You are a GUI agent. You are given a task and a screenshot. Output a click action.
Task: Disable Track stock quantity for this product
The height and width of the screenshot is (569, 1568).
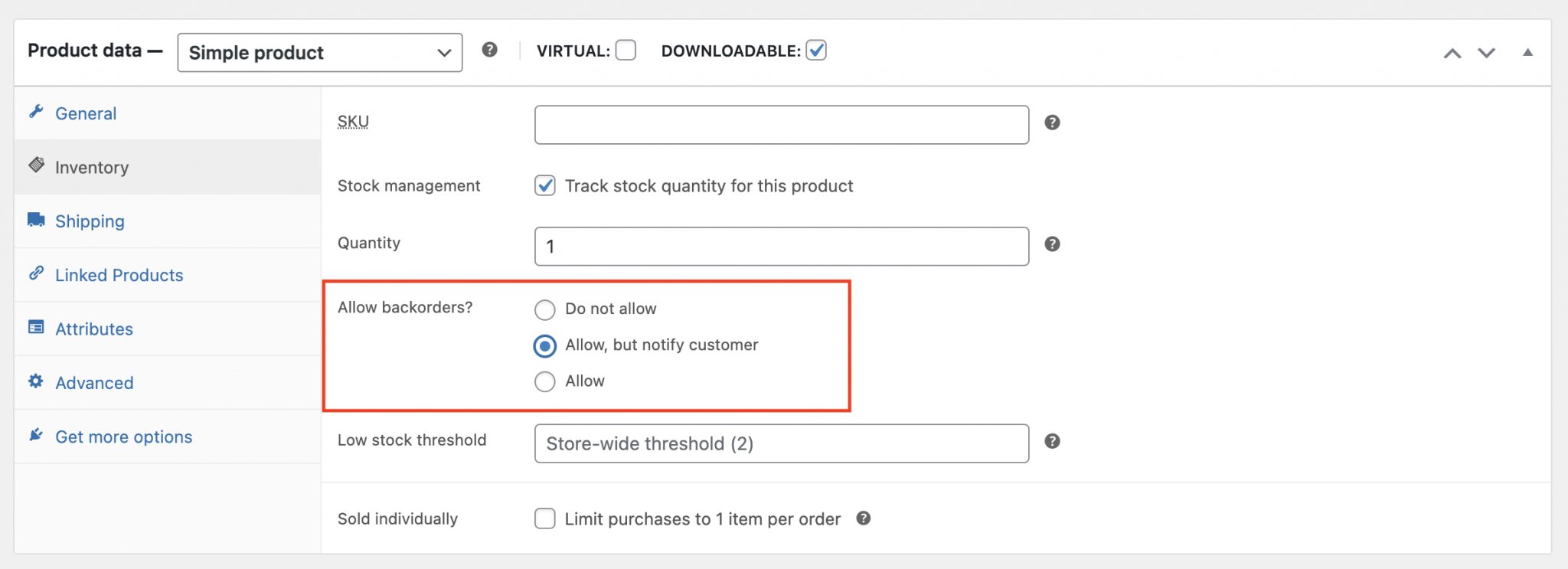click(x=544, y=185)
